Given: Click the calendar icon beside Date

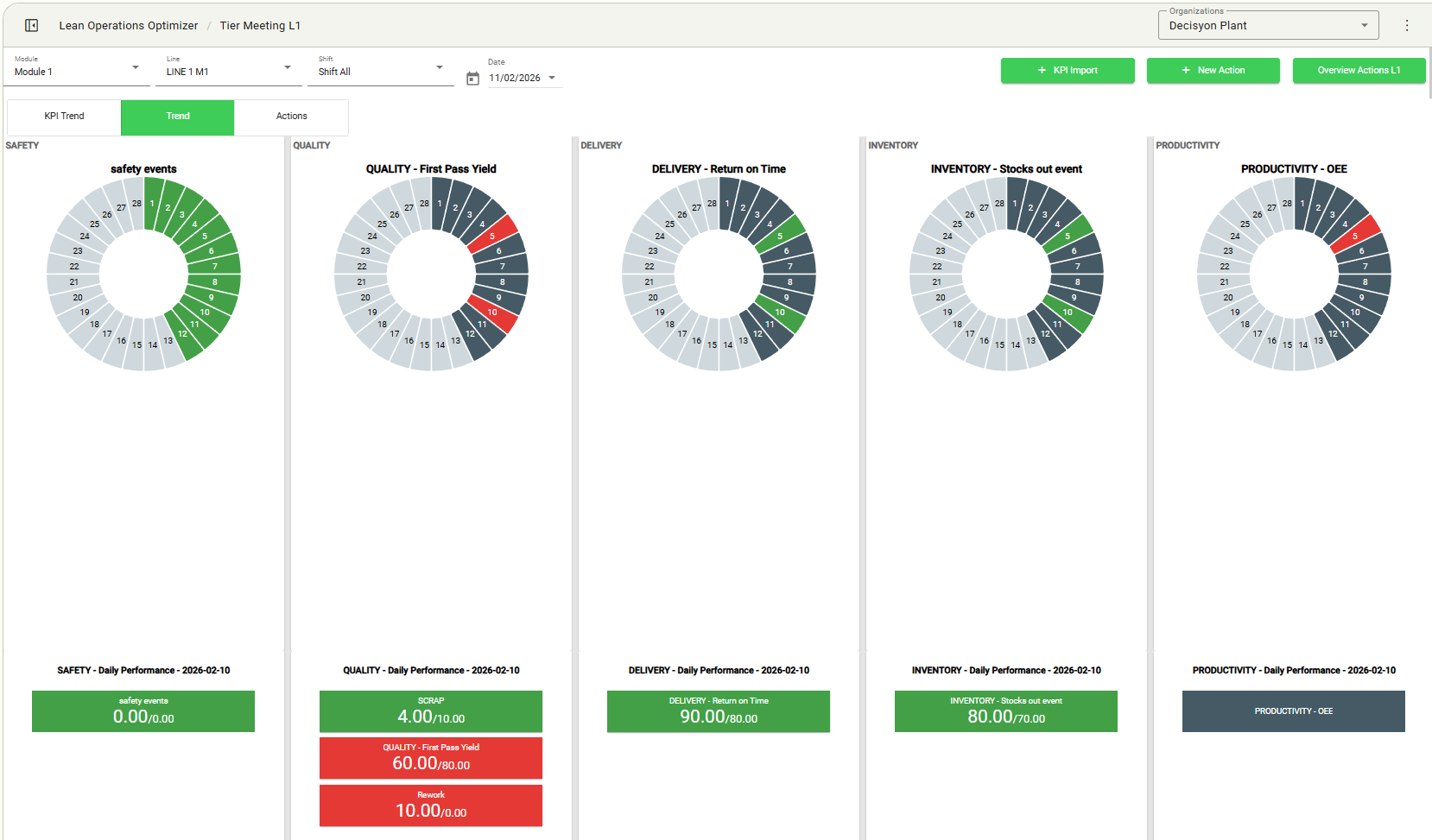Looking at the screenshot, I should 472,79.
